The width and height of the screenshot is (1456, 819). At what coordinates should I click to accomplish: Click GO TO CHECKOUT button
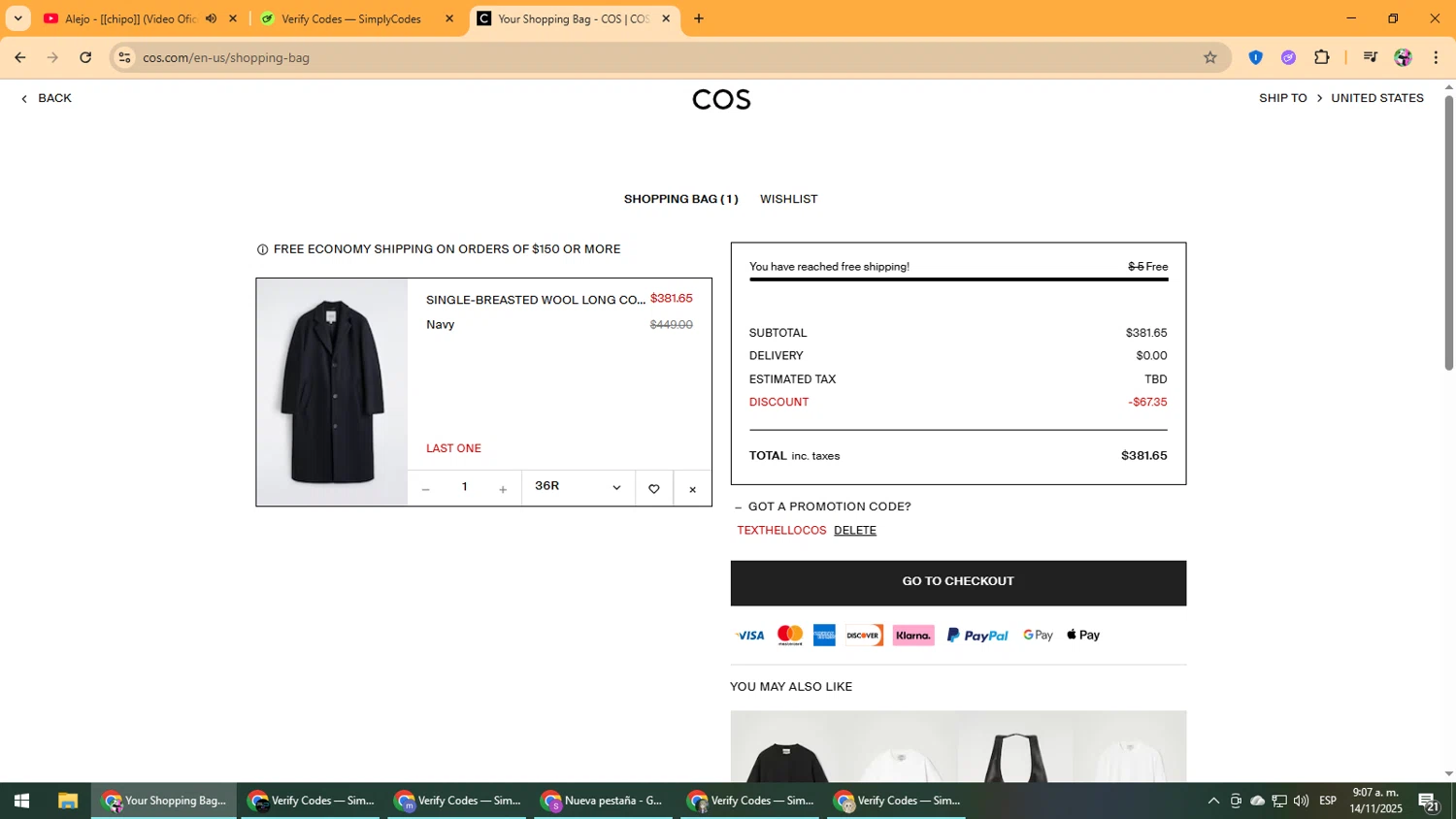(958, 582)
